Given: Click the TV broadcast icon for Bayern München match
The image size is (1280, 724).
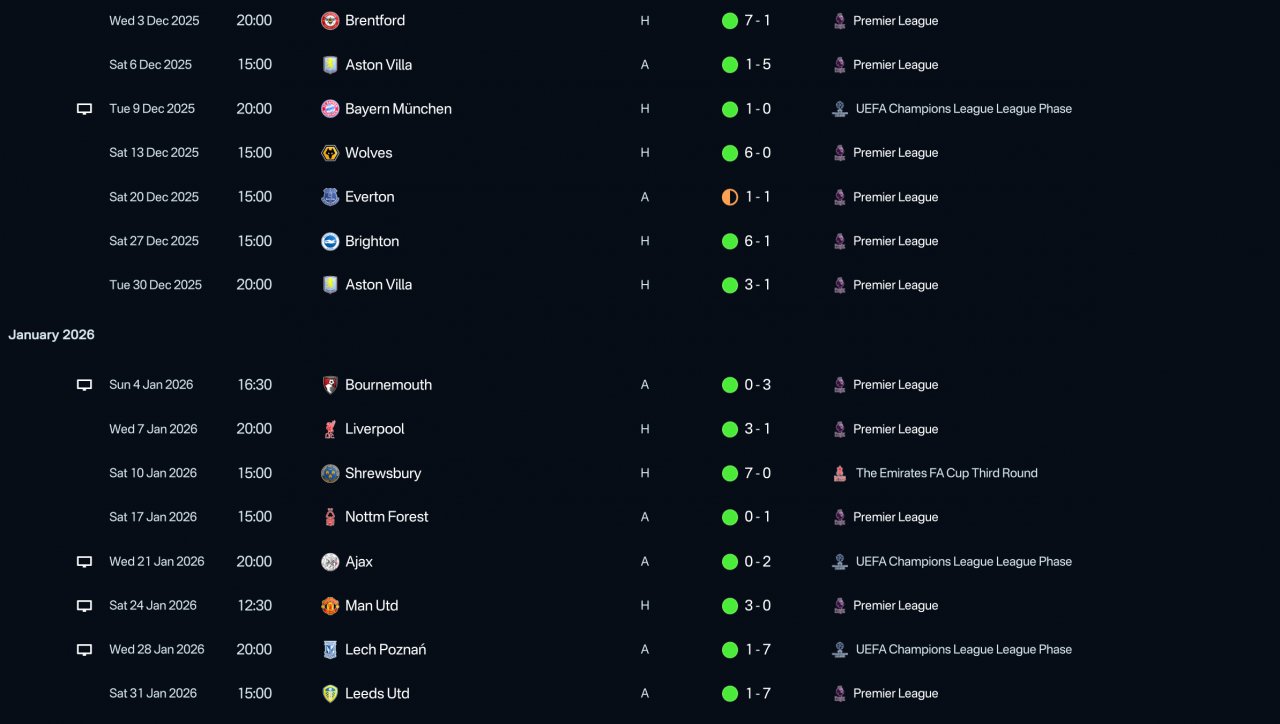Looking at the screenshot, I should pyautogui.click(x=85, y=109).
